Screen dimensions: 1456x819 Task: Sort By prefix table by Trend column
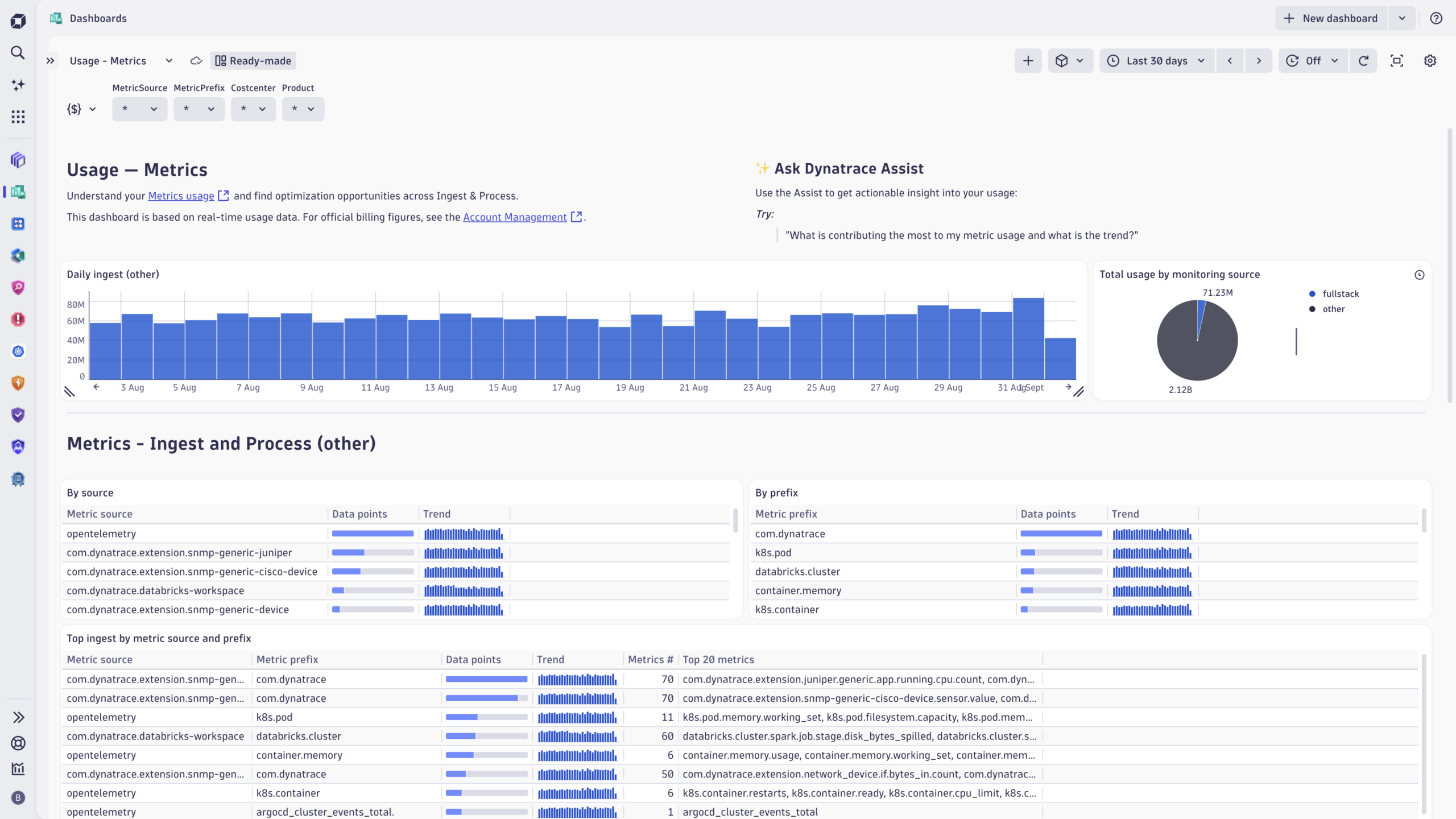[x=1125, y=514]
